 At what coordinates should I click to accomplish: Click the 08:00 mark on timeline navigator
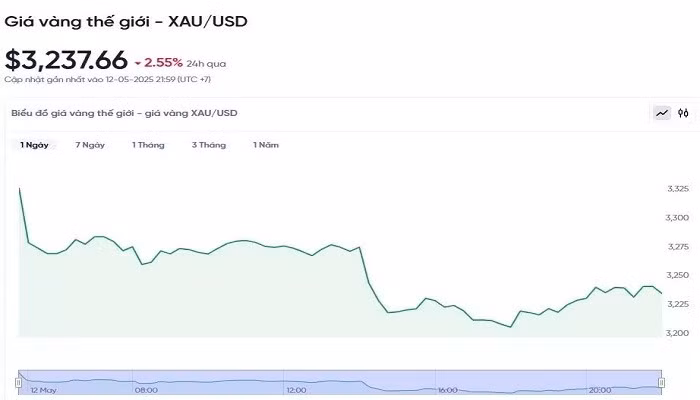(x=145, y=390)
